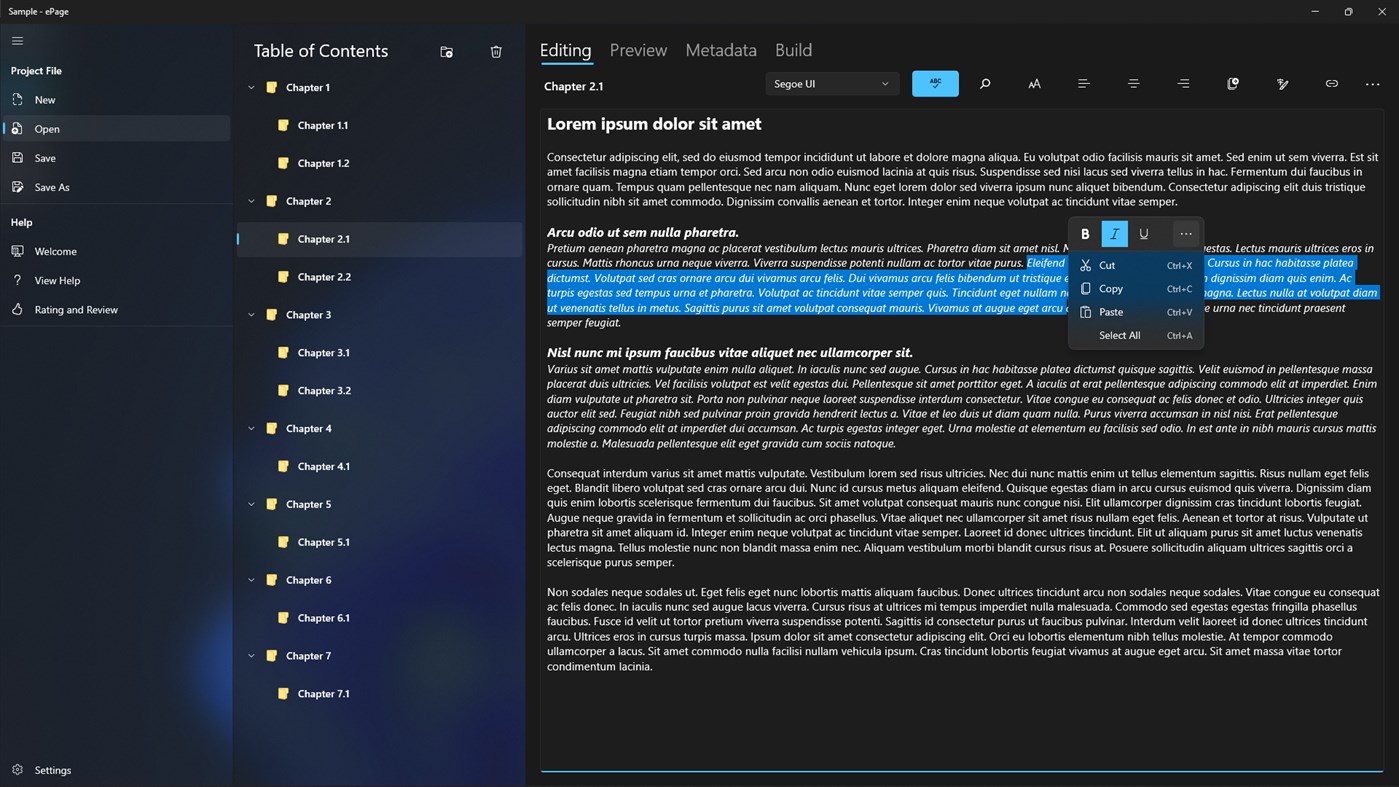Collapse the Chapter 2 tree node
This screenshot has width=1399, height=787.
[x=251, y=200]
